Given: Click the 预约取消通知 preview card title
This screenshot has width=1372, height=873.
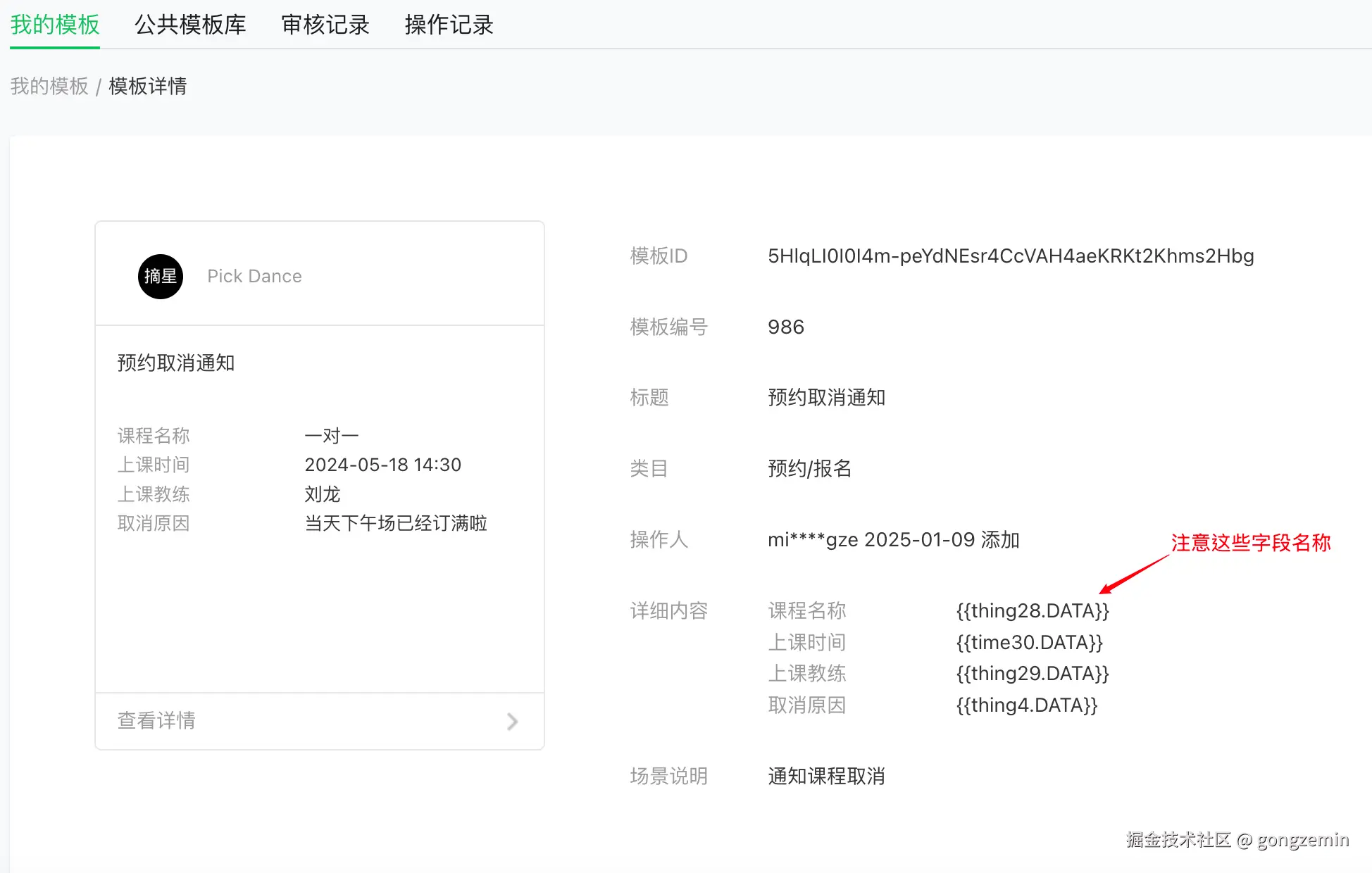Looking at the screenshot, I should click(x=175, y=363).
